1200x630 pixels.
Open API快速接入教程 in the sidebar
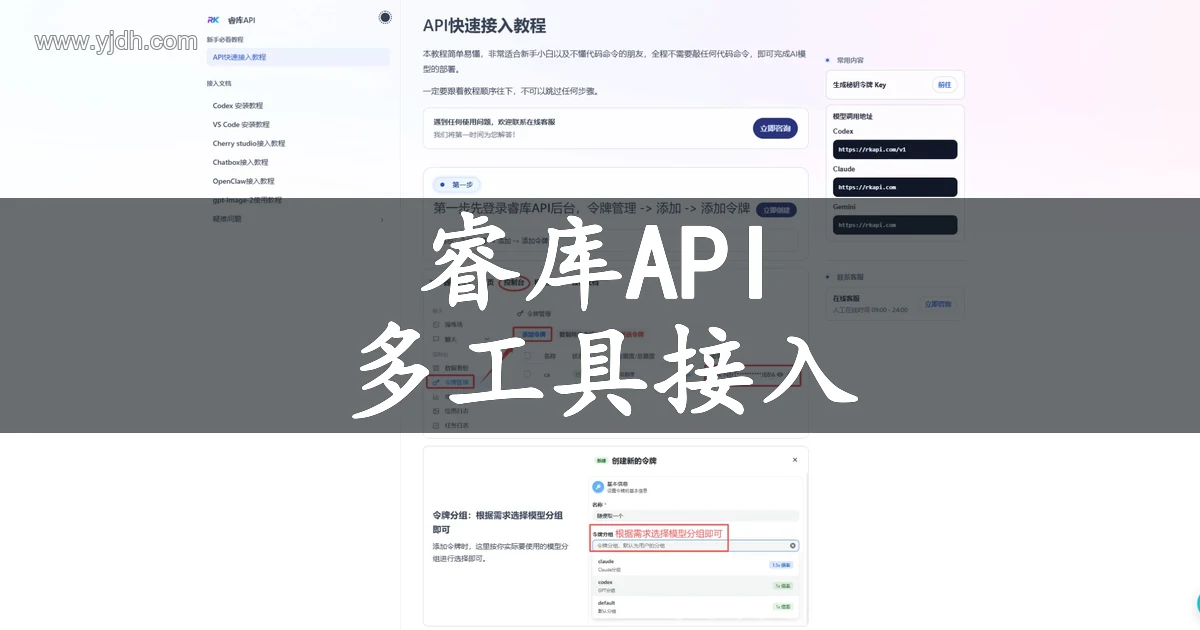[298, 57]
